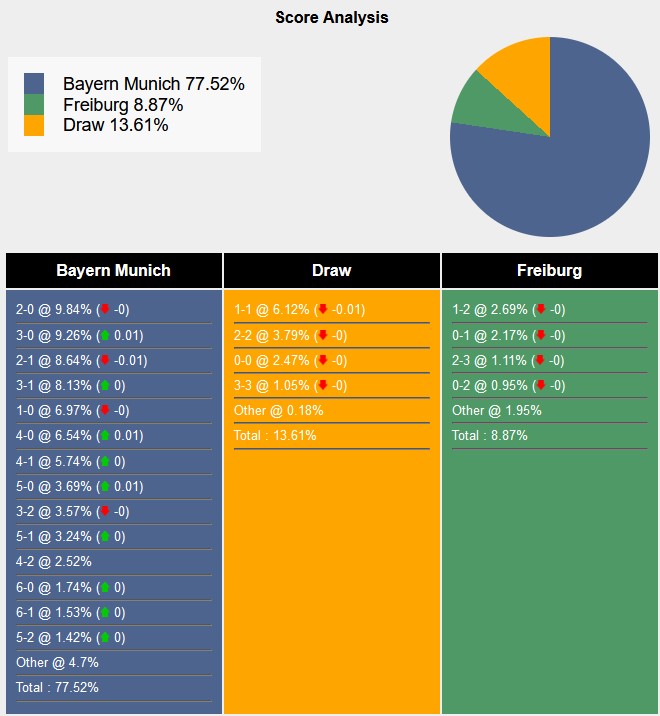Select the Draw column header
This screenshot has height=716, width=660.
coord(331,271)
